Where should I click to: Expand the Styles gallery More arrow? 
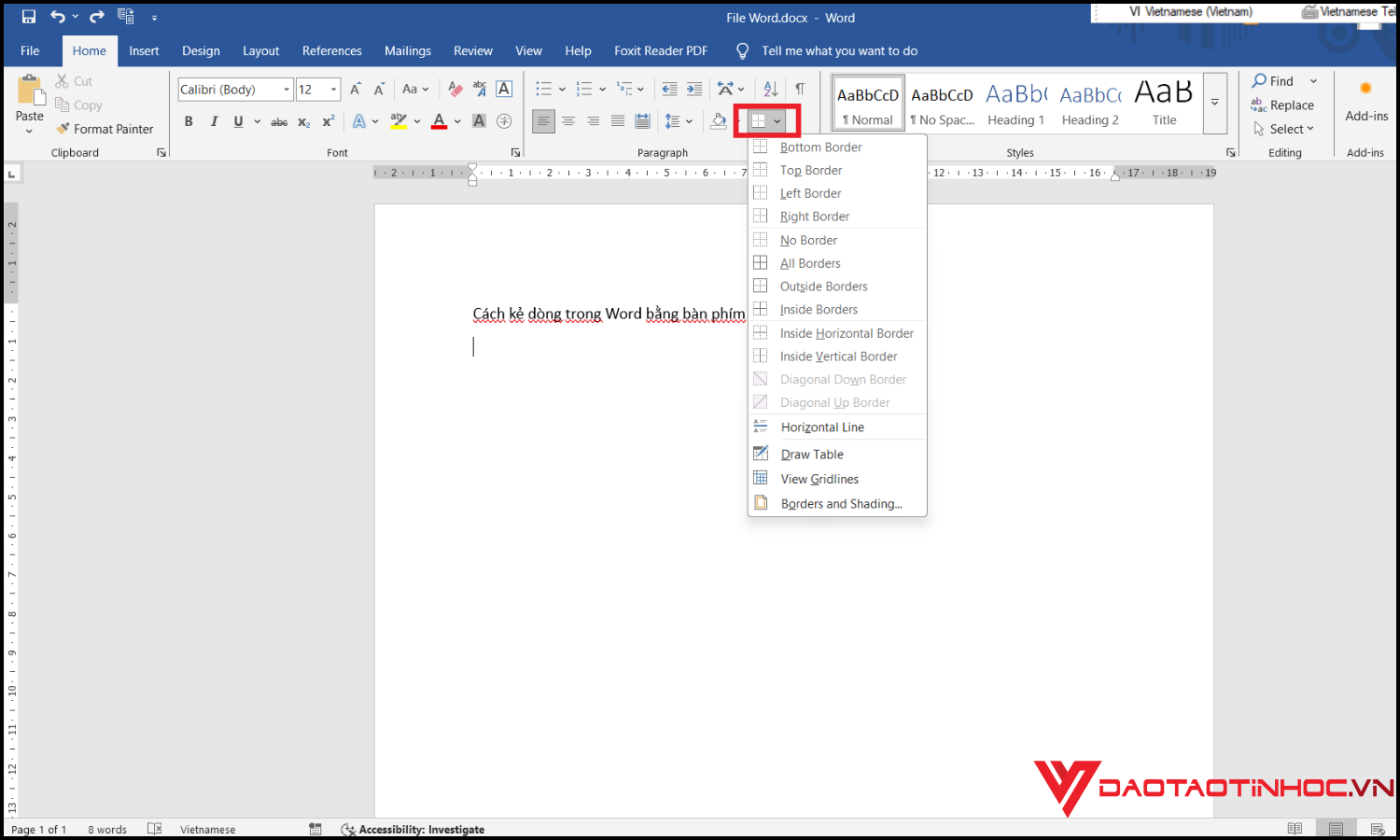tap(1214, 103)
